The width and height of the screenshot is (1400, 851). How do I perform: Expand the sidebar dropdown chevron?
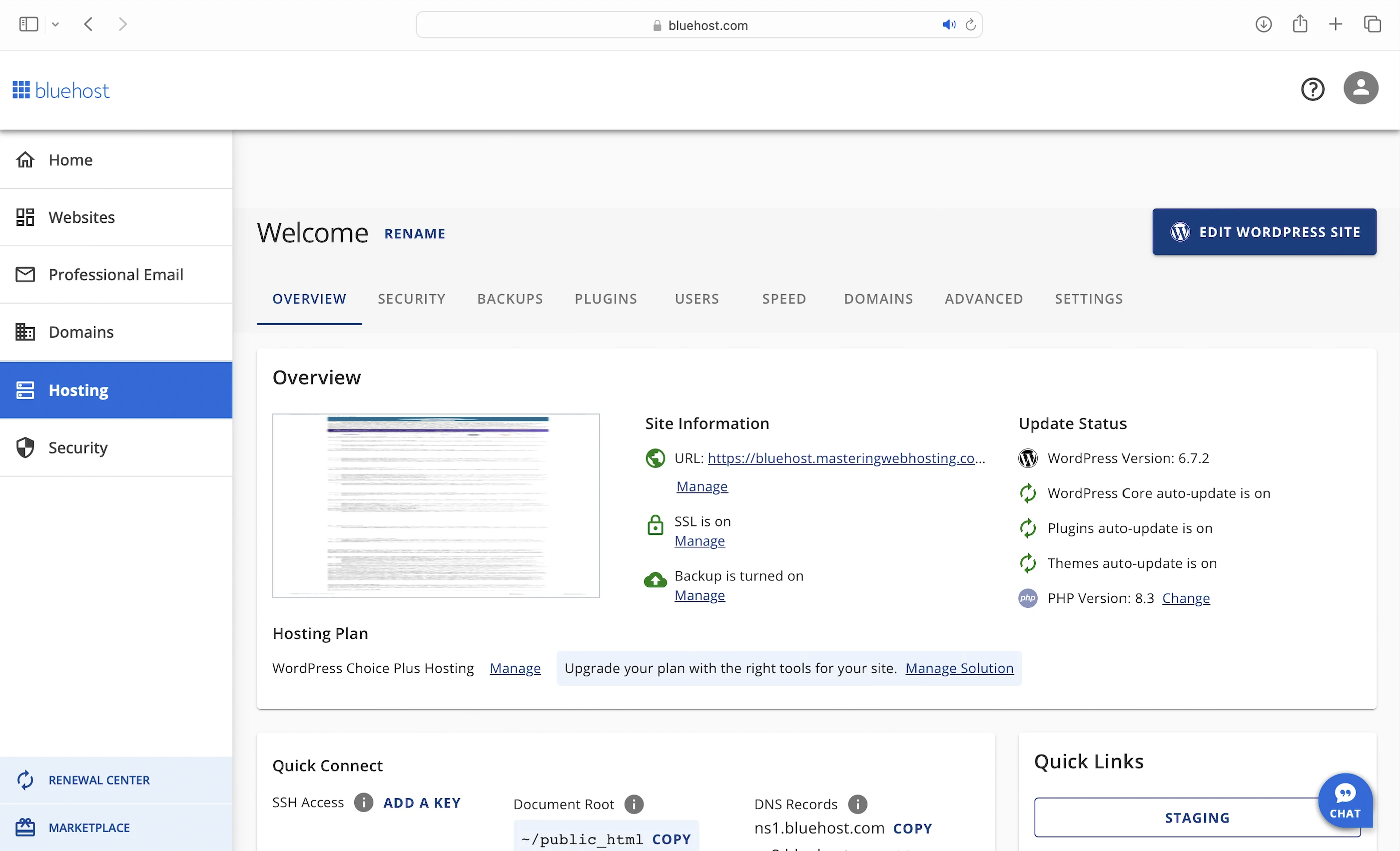(55, 24)
